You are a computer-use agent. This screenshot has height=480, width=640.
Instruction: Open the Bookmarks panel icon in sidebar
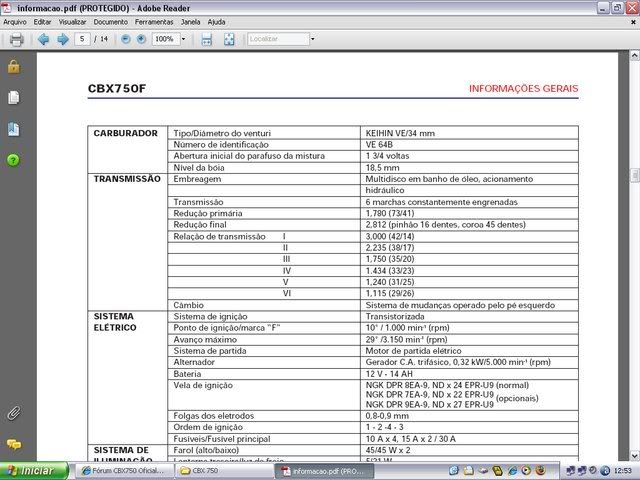[x=13, y=129]
